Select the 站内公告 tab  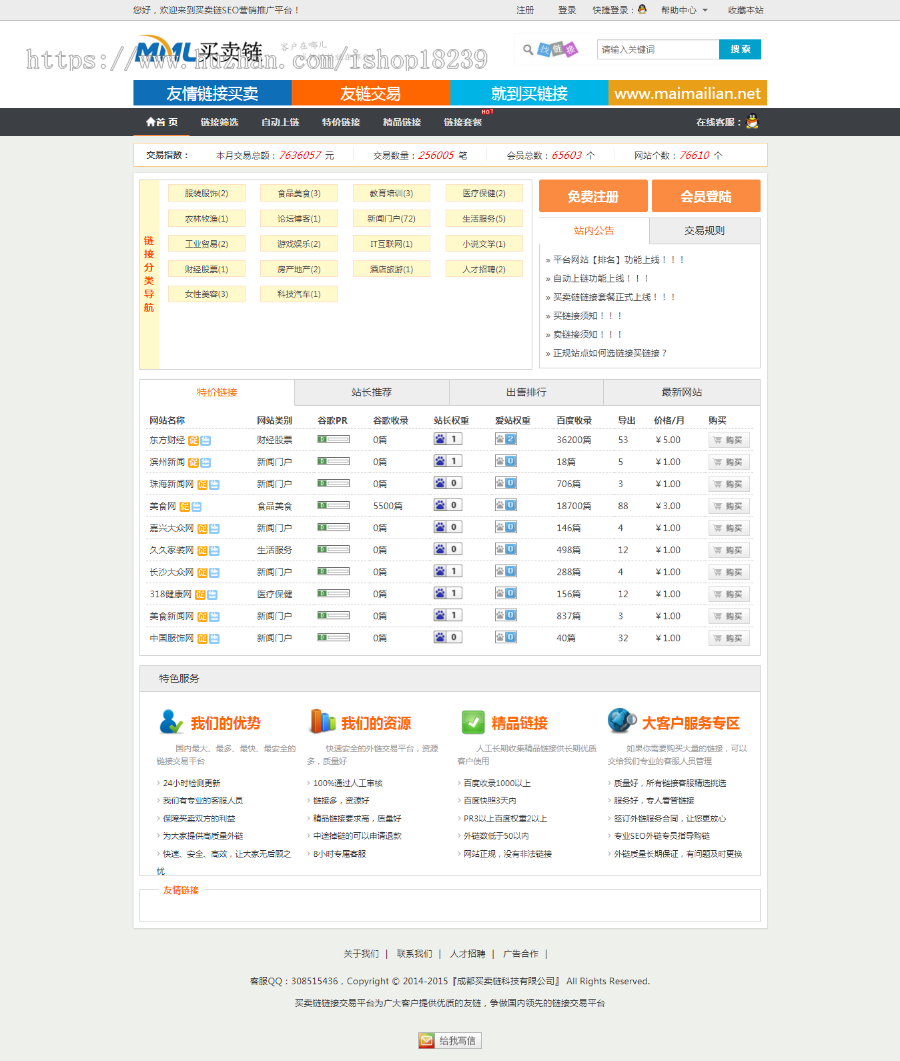[594, 231]
